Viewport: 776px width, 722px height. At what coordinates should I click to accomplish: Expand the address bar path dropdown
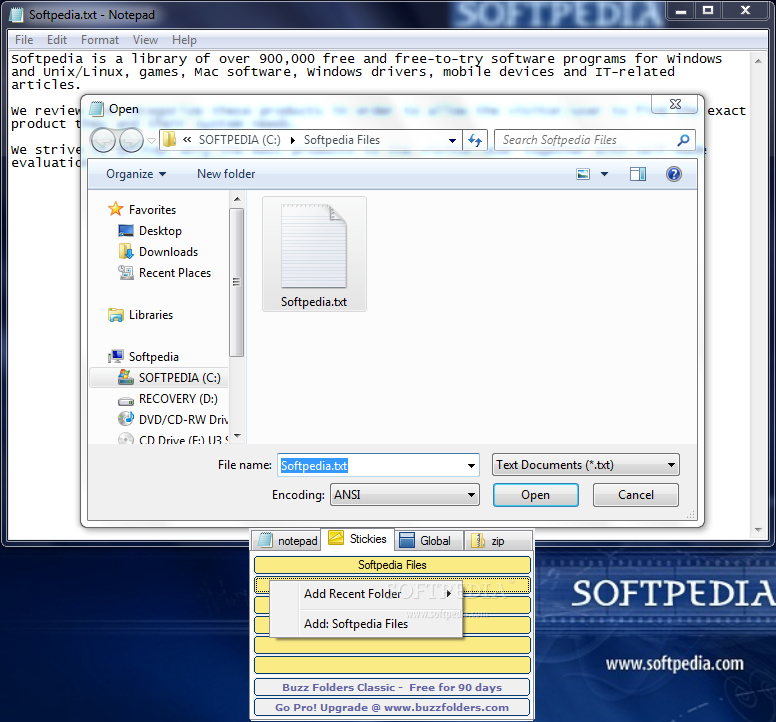[452, 141]
